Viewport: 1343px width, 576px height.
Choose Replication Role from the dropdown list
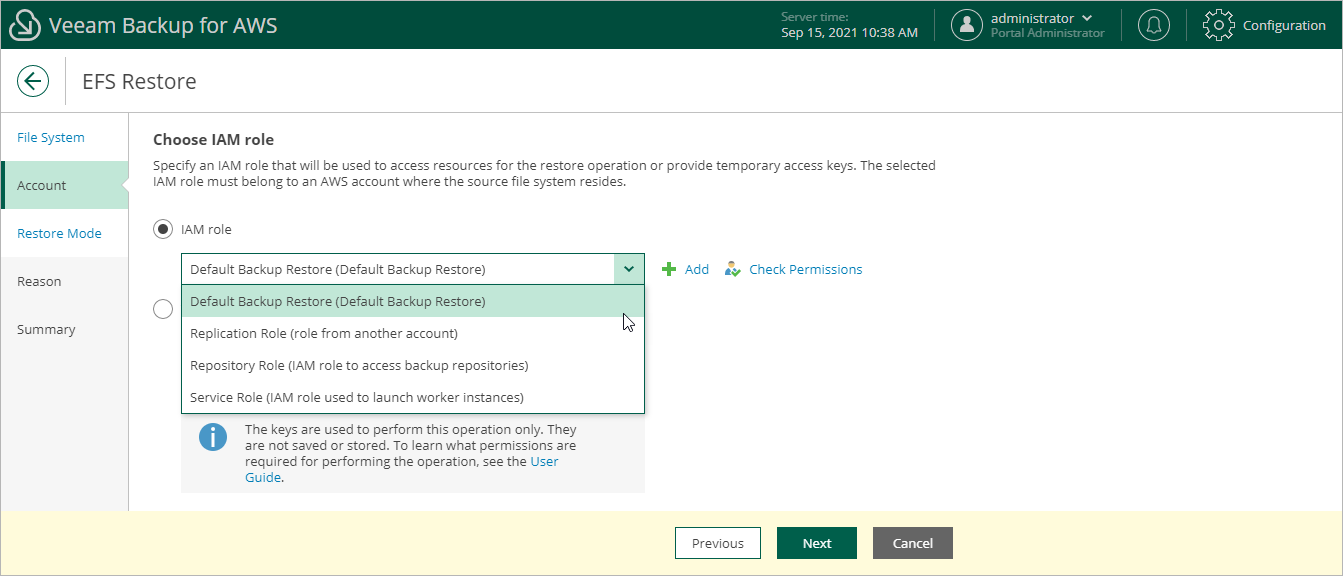(324, 333)
